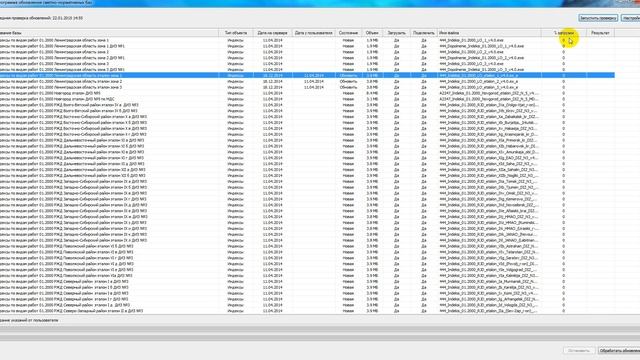Click the 'Запустить проверку' button
The image size is (640, 360).
[x=598, y=18]
